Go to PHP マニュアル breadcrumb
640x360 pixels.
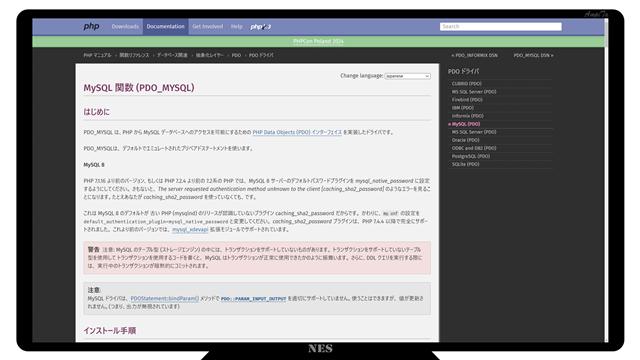coord(97,55)
